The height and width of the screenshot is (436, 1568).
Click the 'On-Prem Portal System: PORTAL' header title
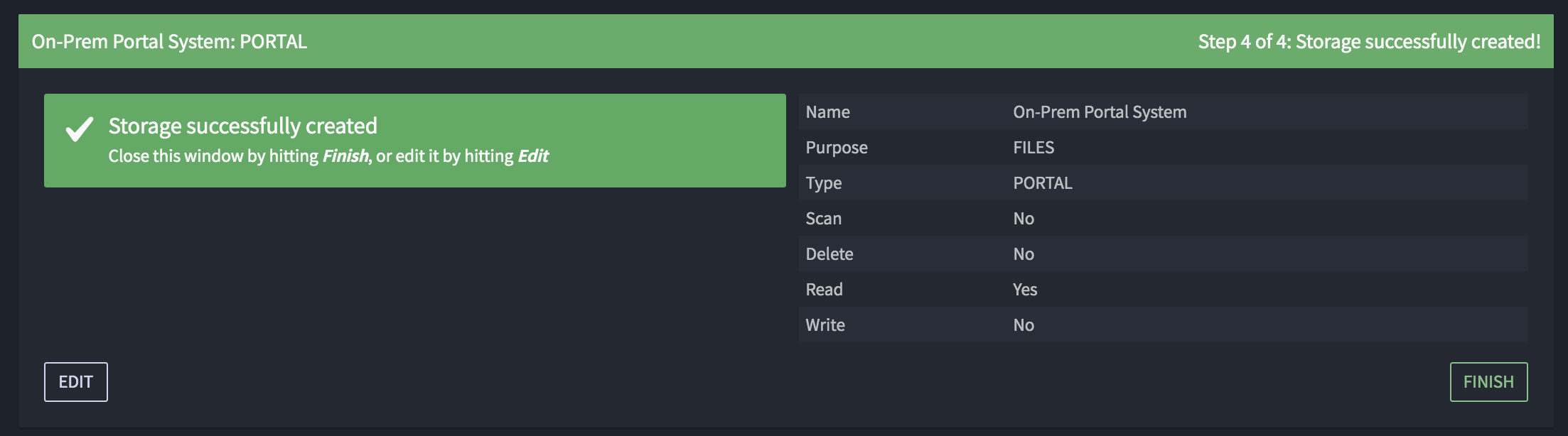(169, 41)
